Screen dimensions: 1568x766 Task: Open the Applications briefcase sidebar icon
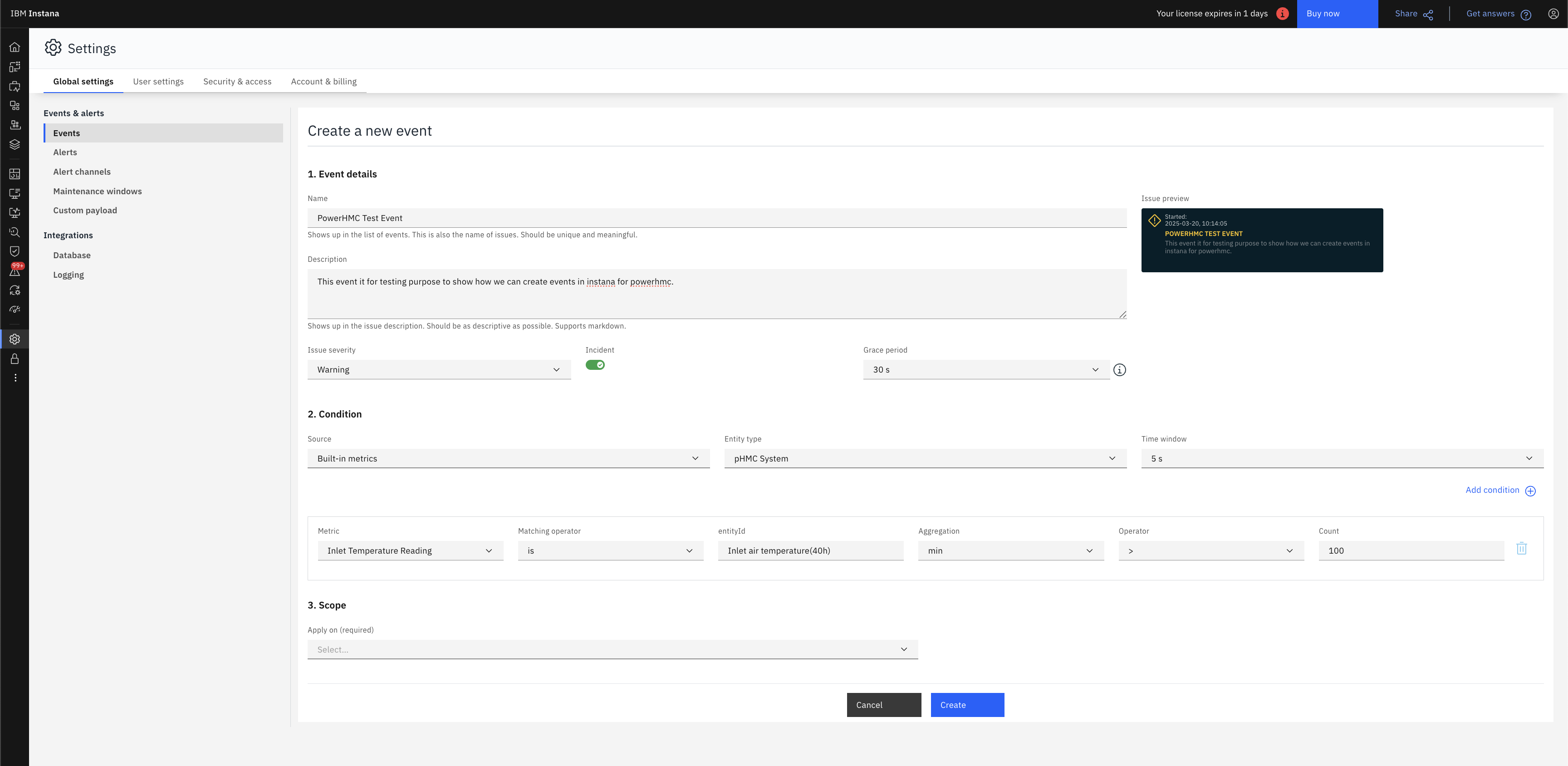(x=15, y=87)
